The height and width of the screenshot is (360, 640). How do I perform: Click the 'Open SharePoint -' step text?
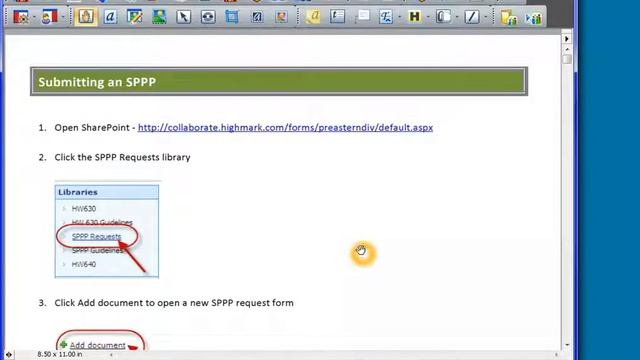(95, 127)
